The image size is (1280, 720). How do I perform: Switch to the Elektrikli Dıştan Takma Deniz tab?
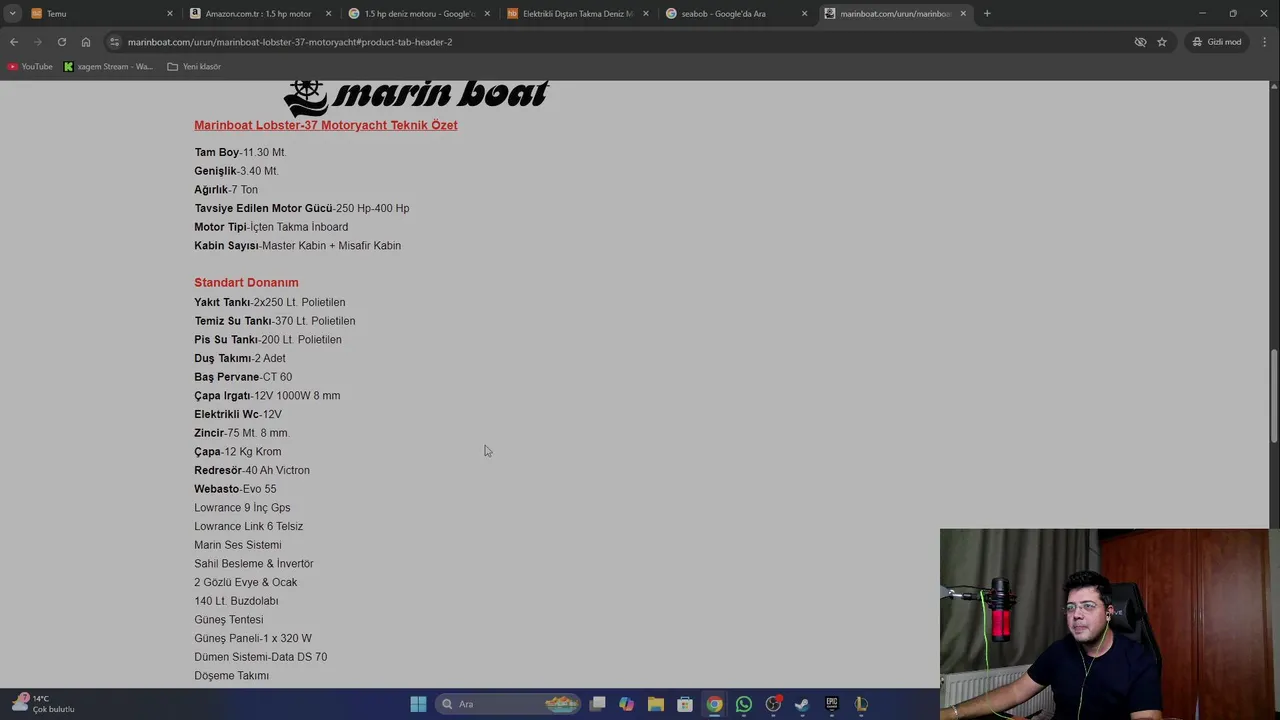[x=576, y=14]
